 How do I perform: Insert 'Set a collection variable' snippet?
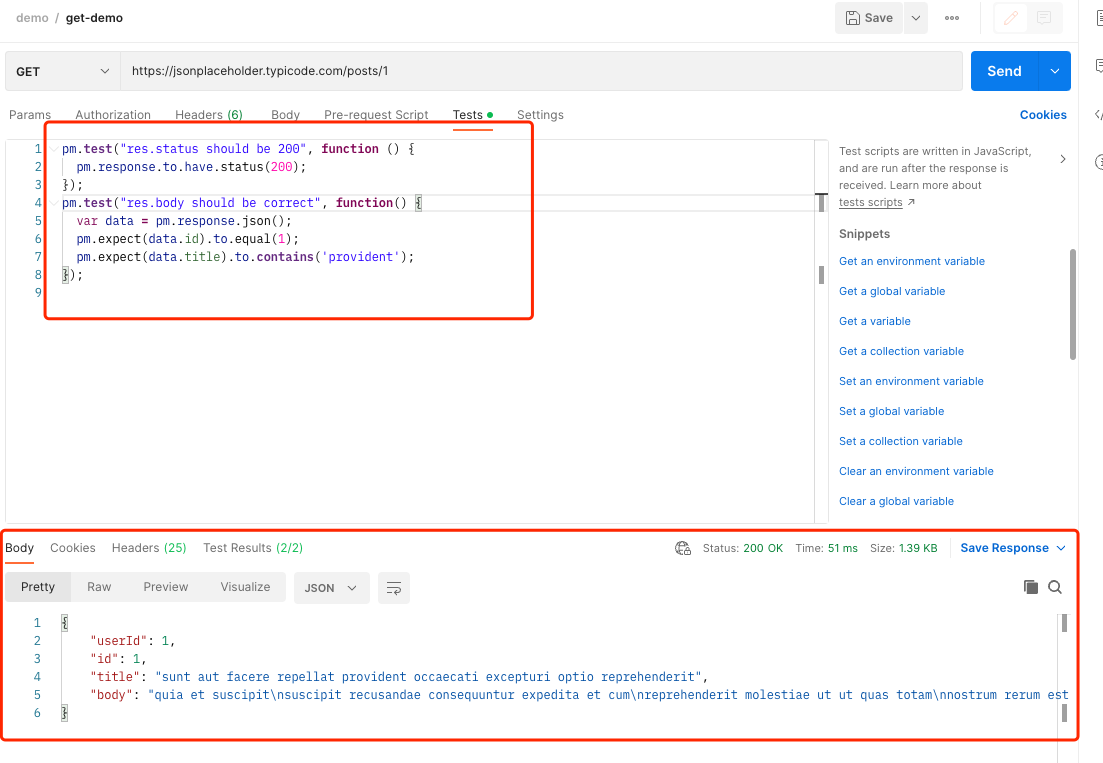[x=900, y=441]
